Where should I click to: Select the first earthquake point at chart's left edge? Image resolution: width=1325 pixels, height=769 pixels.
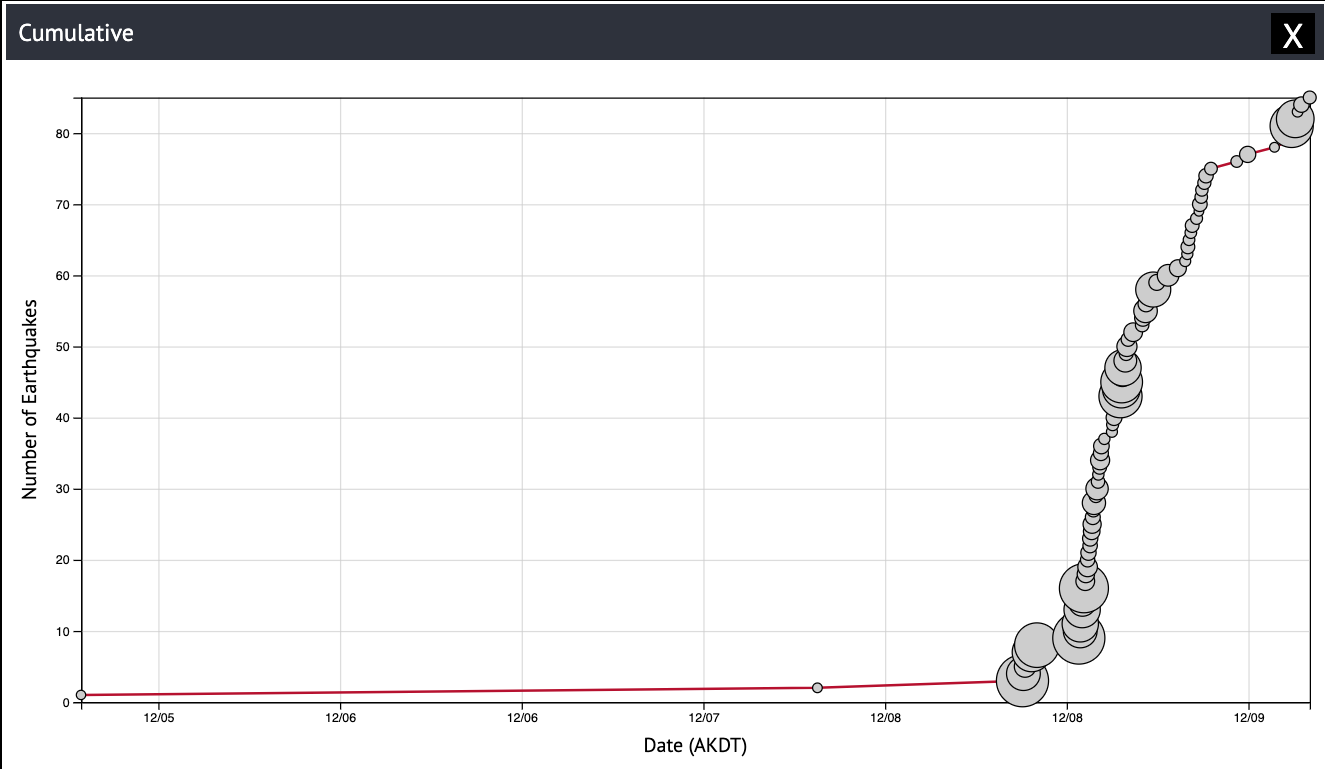pyautogui.click(x=81, y=695)
